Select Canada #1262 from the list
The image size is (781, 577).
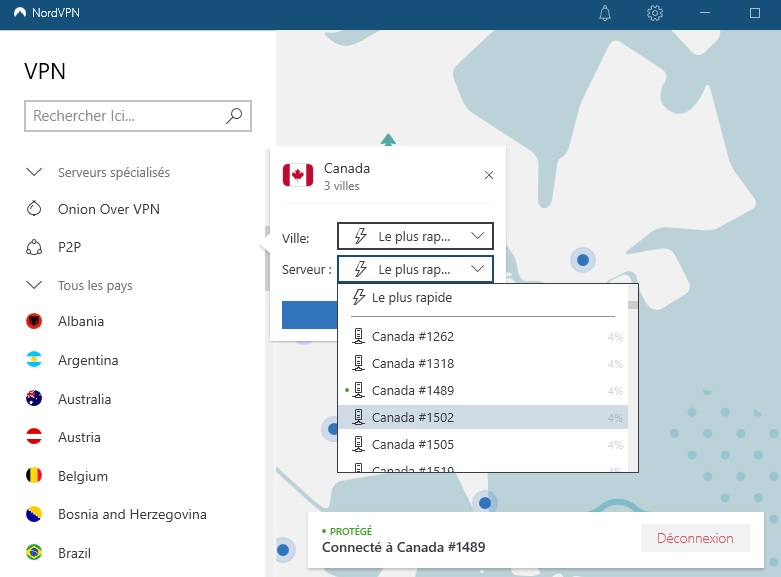(483, 336)
